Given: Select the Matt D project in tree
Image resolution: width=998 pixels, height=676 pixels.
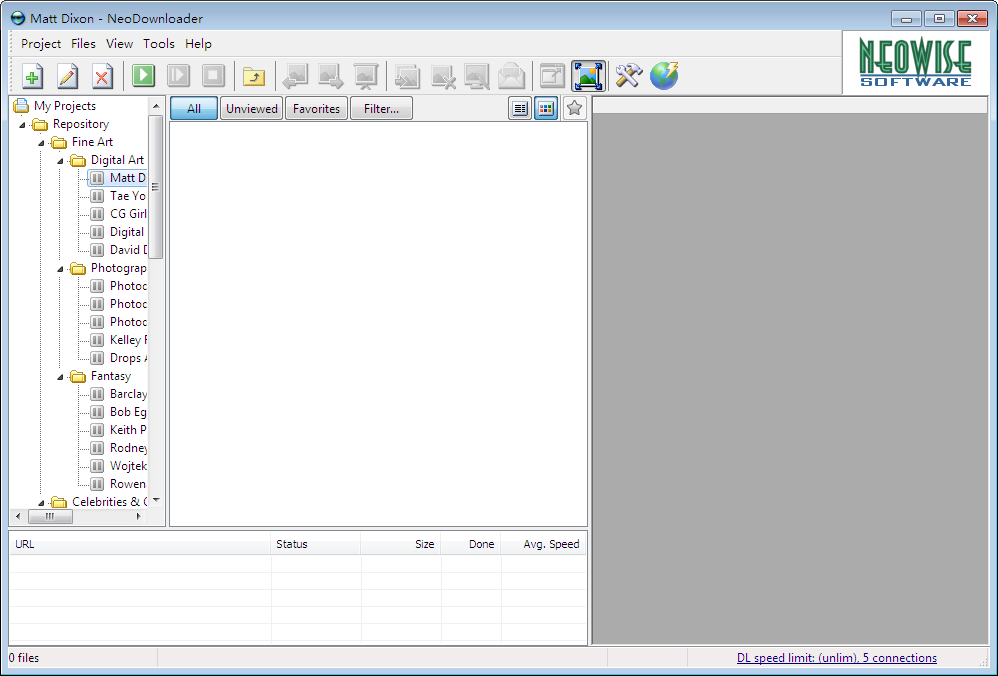Looking at the screenshot, I should point(127,178).
